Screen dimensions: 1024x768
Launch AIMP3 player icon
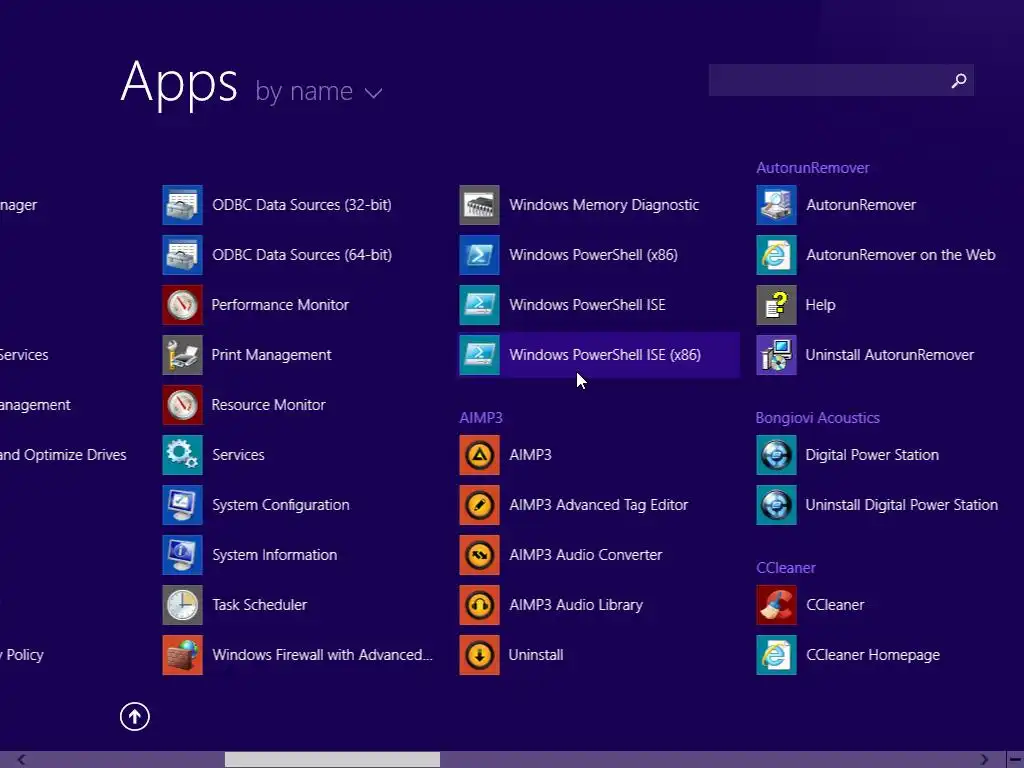point(479,455)
